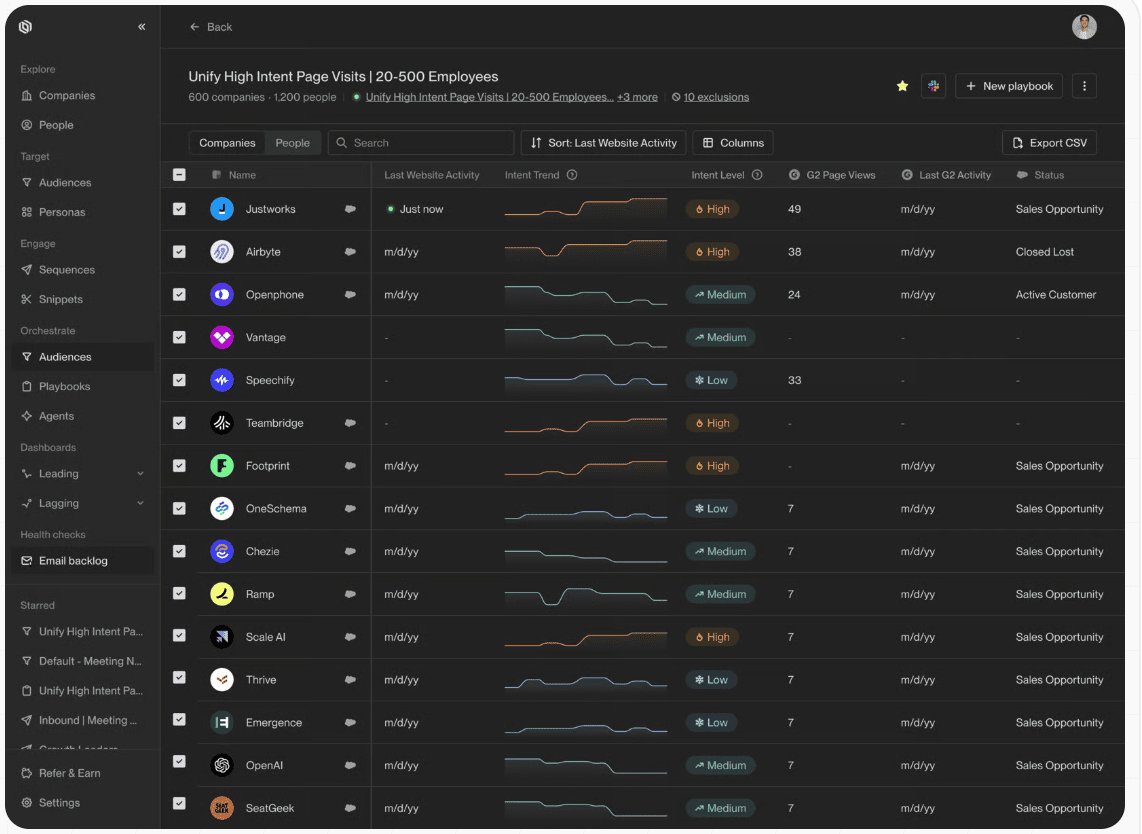Screen dimensions: 1142x834
Task: Click the Justworks intent trend sparkline
Action: click(586, 208)
